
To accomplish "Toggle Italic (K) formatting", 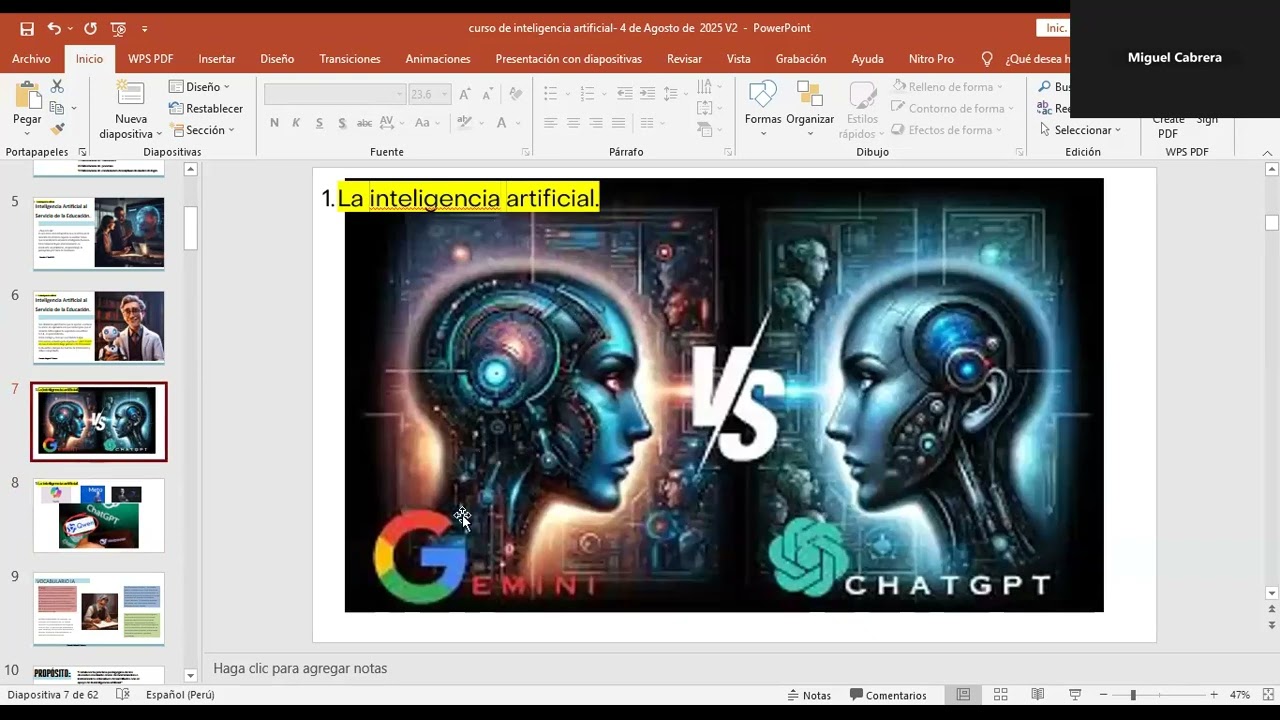I will (296, 123).
